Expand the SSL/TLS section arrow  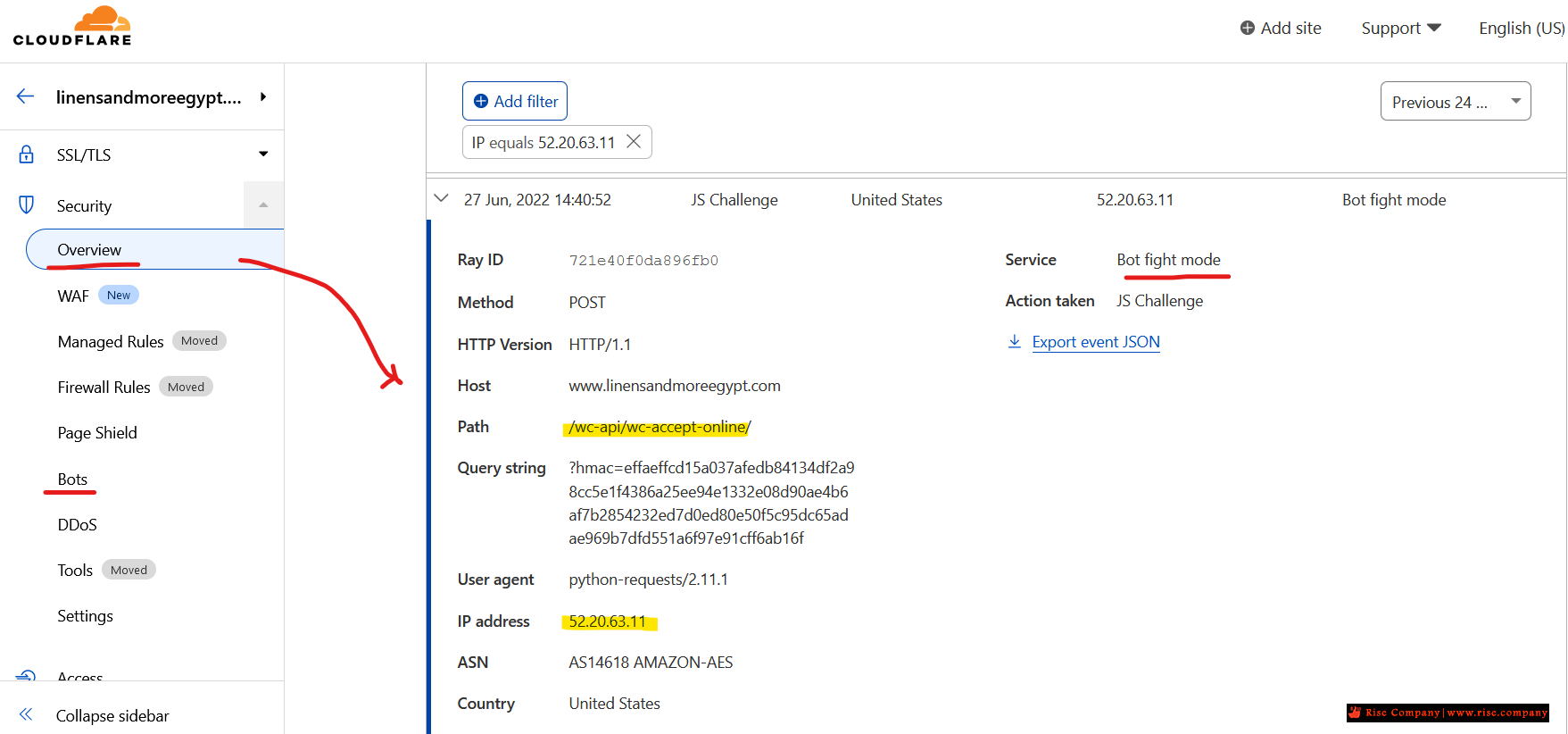coord(263,154)
